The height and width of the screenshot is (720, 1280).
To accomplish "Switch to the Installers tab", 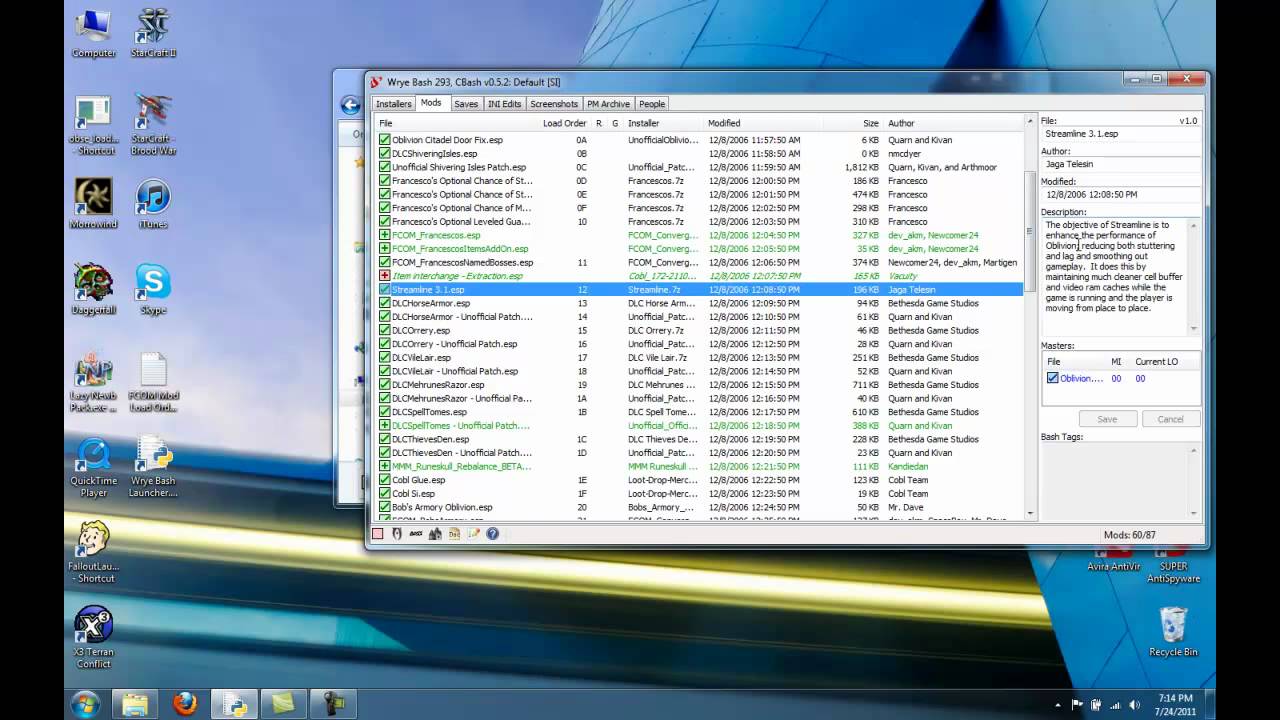I will pyautogui.click(x=393, y=104).
